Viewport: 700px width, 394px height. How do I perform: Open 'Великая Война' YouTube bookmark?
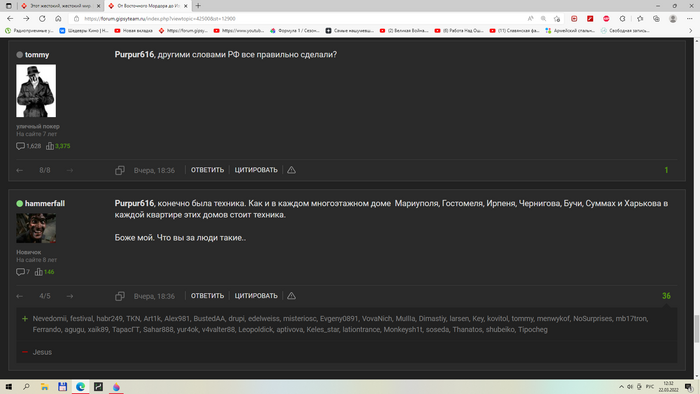click(404, 31)
